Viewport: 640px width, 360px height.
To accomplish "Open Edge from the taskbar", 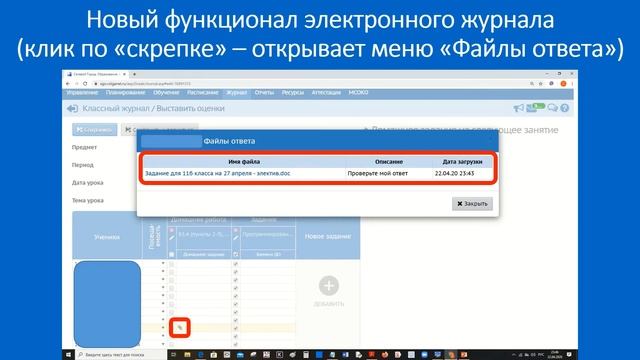I will pos(200,355).
